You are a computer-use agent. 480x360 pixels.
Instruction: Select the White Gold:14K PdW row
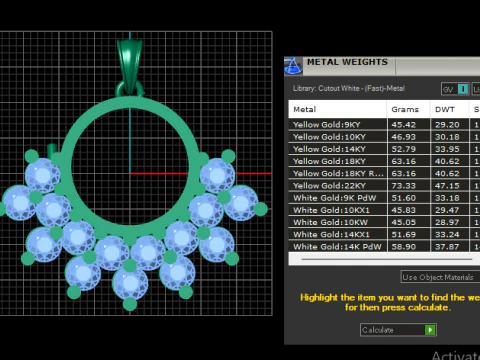[x=384, y=247]
